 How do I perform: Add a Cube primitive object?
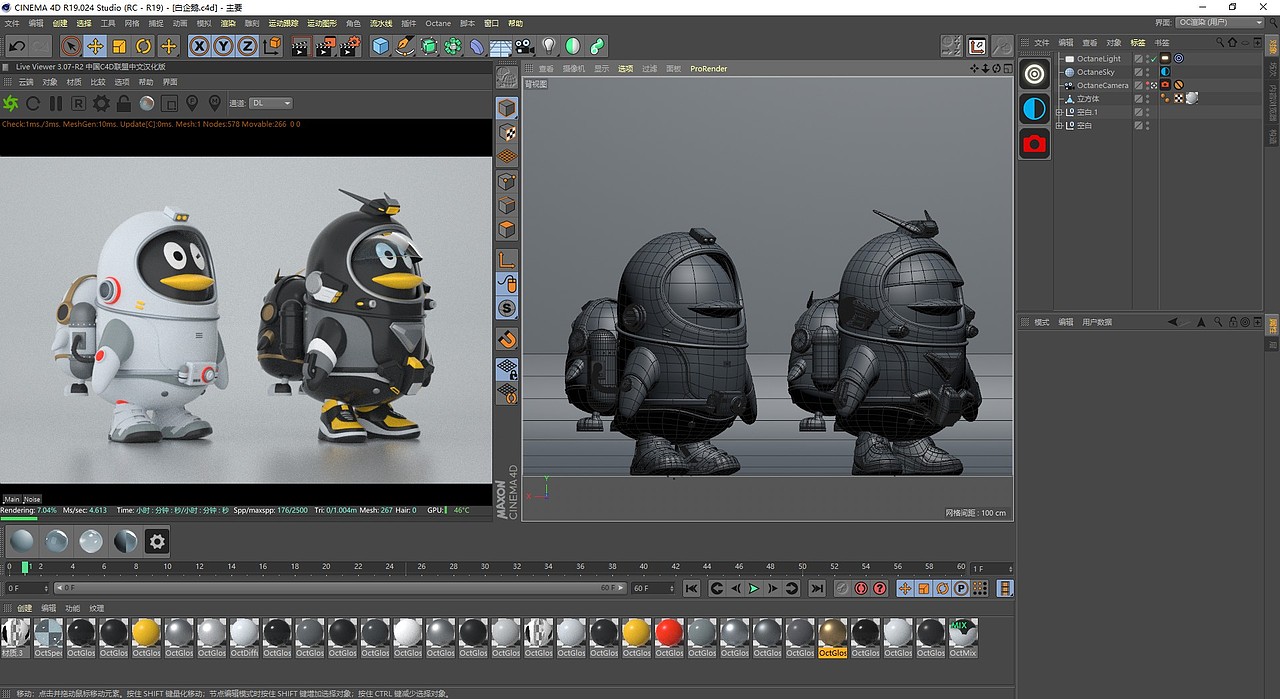pos(381,45)
